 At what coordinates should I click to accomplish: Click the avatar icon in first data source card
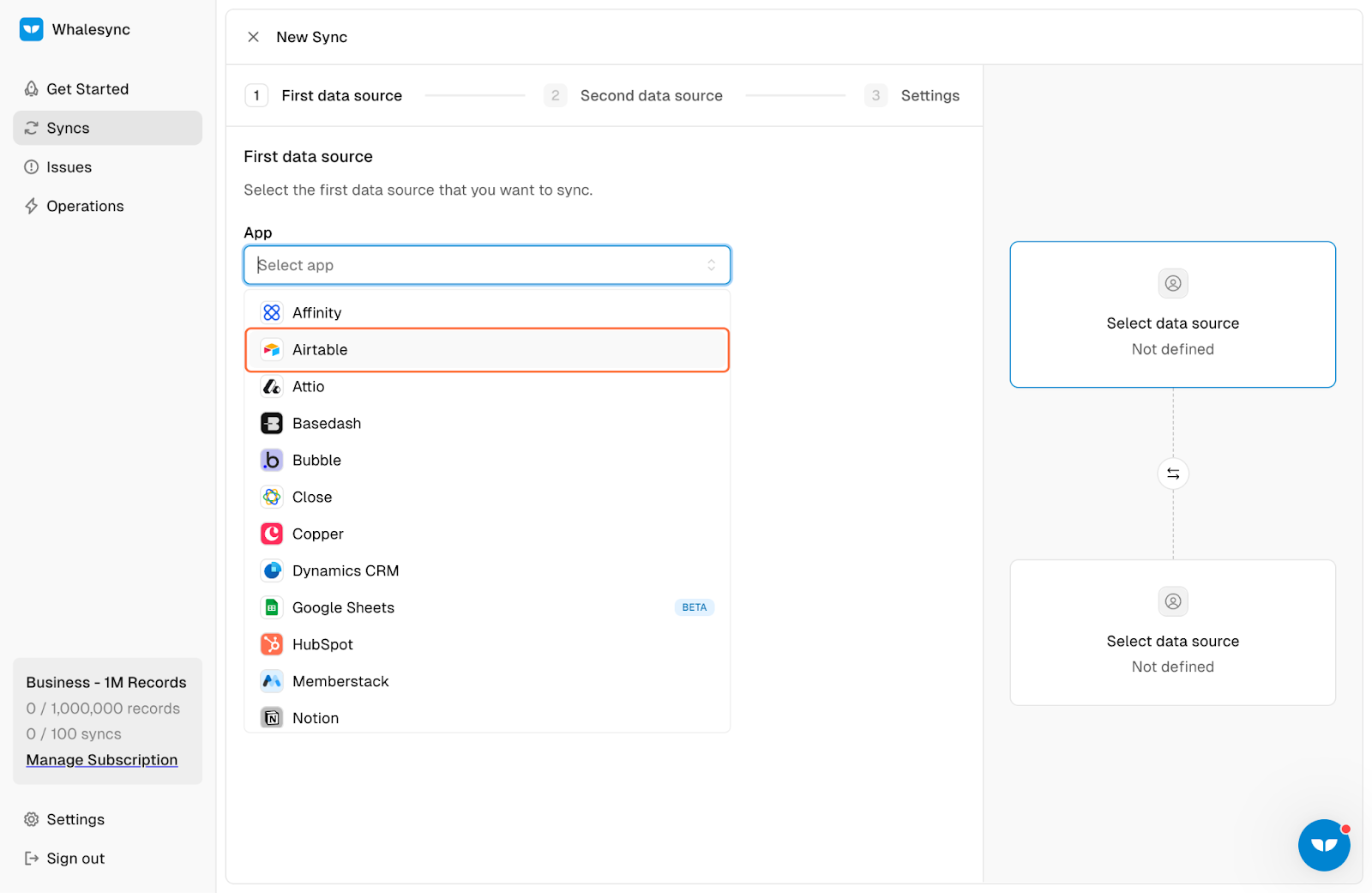tap(1173, 283)
